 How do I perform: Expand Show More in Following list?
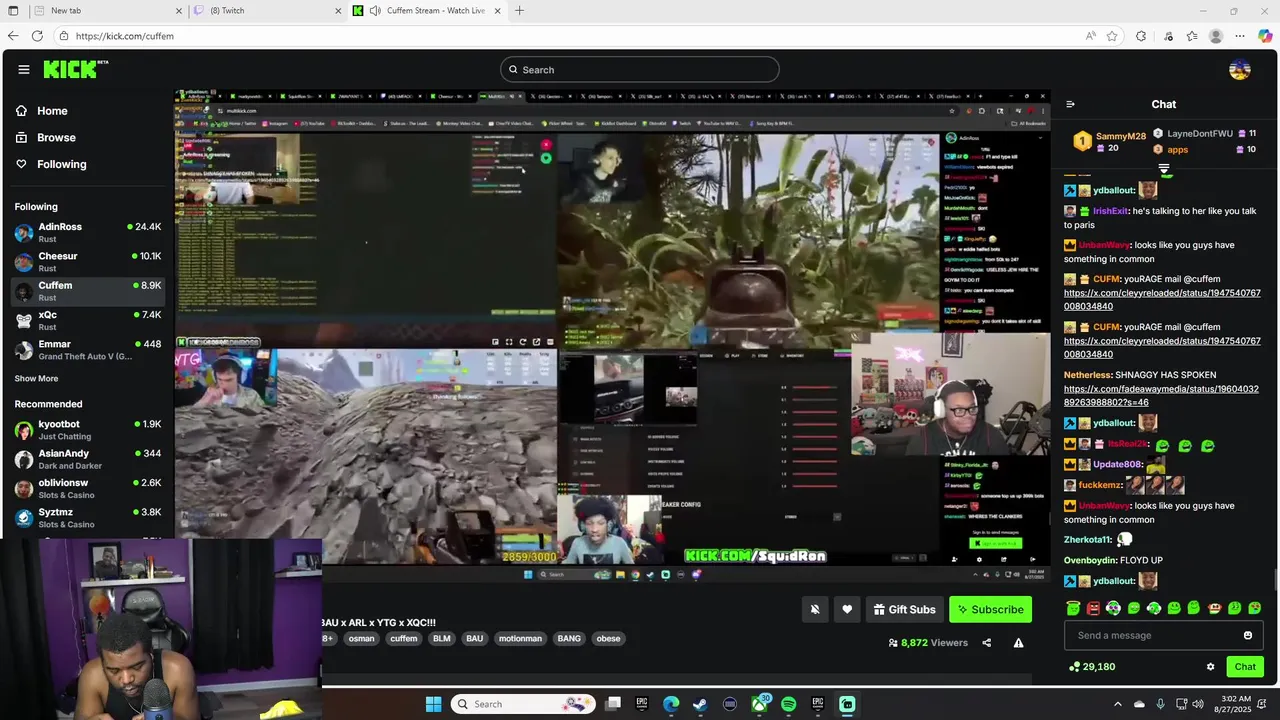tap(36, 378)
